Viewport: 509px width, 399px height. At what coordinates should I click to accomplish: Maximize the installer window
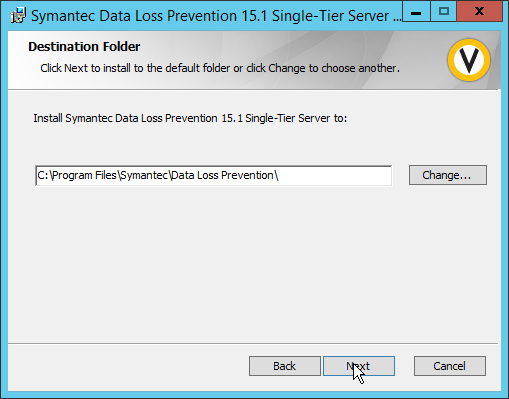[443, 12]
